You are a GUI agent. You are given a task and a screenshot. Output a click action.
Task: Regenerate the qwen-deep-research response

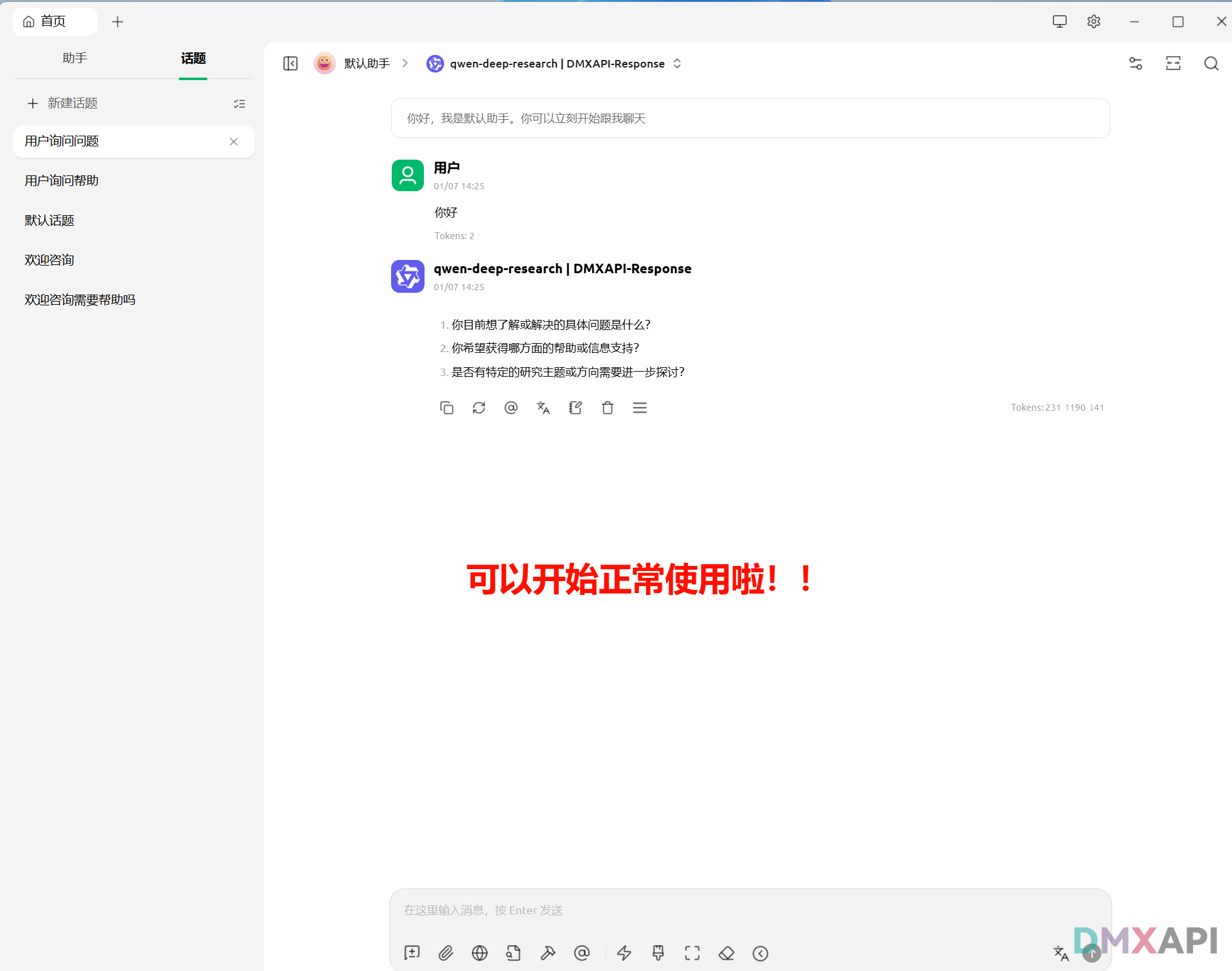pos(479,408)
